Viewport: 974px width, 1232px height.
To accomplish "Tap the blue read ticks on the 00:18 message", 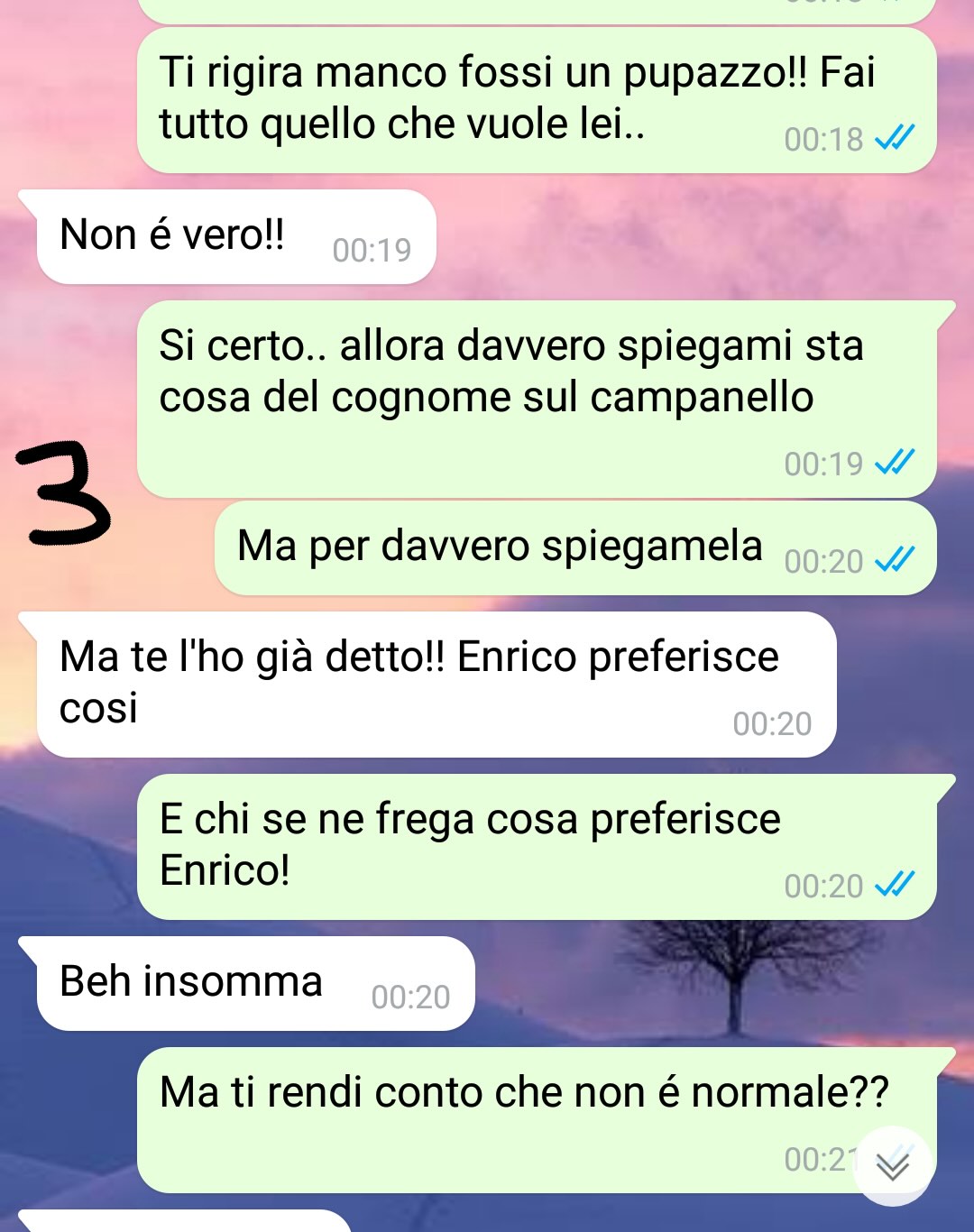I will point(896,138).
